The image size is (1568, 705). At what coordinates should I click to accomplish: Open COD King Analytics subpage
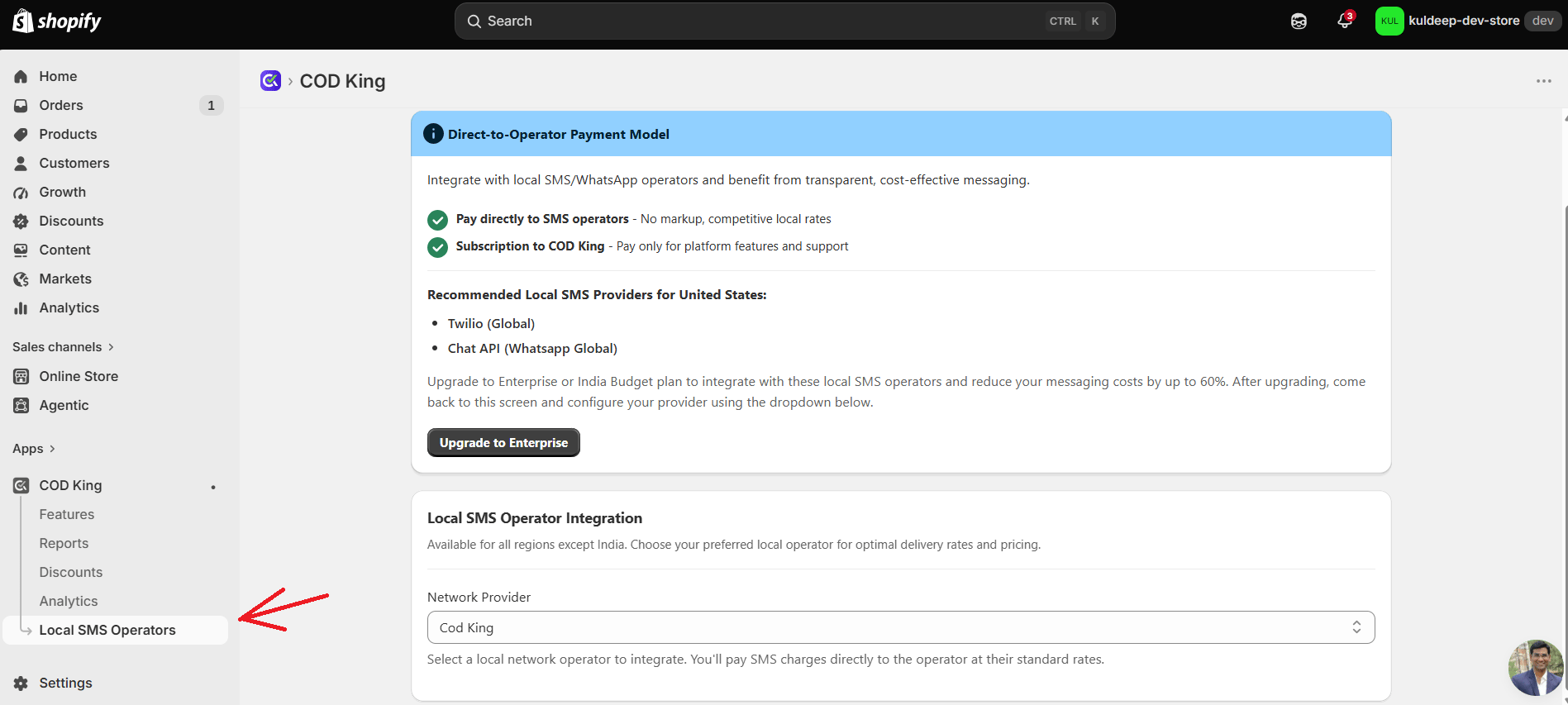69,601
